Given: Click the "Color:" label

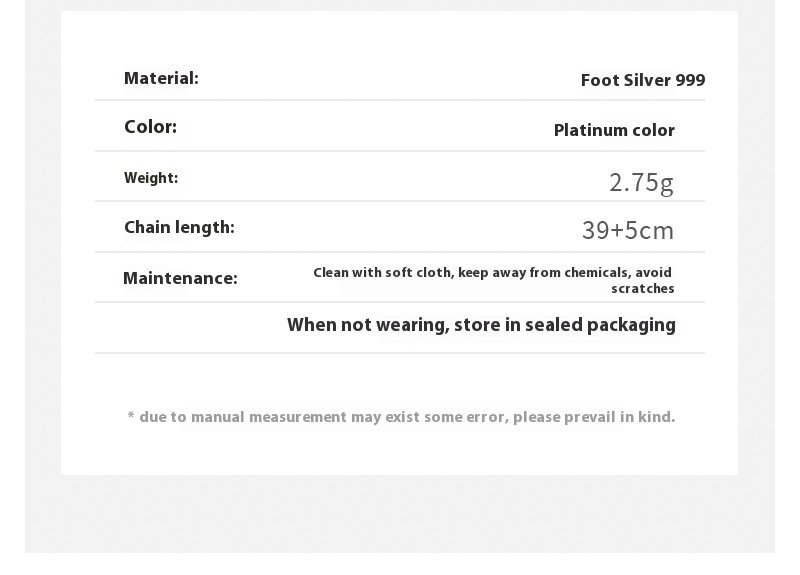Looking at the screenshot, I should [150, 127].
